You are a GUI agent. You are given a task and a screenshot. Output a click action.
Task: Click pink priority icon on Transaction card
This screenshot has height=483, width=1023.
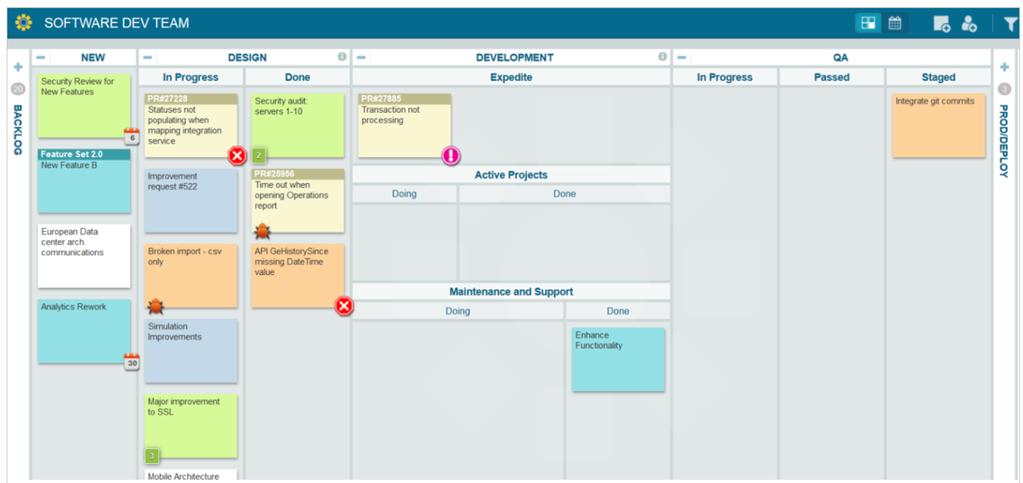point(451,155)
